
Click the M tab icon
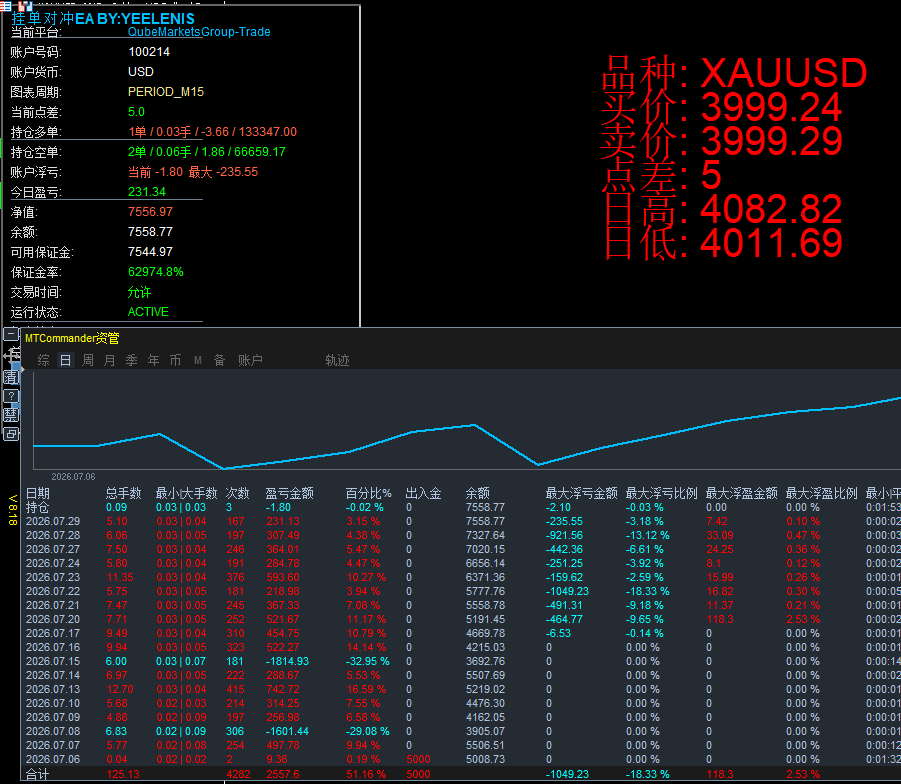(x=198, y=360)
